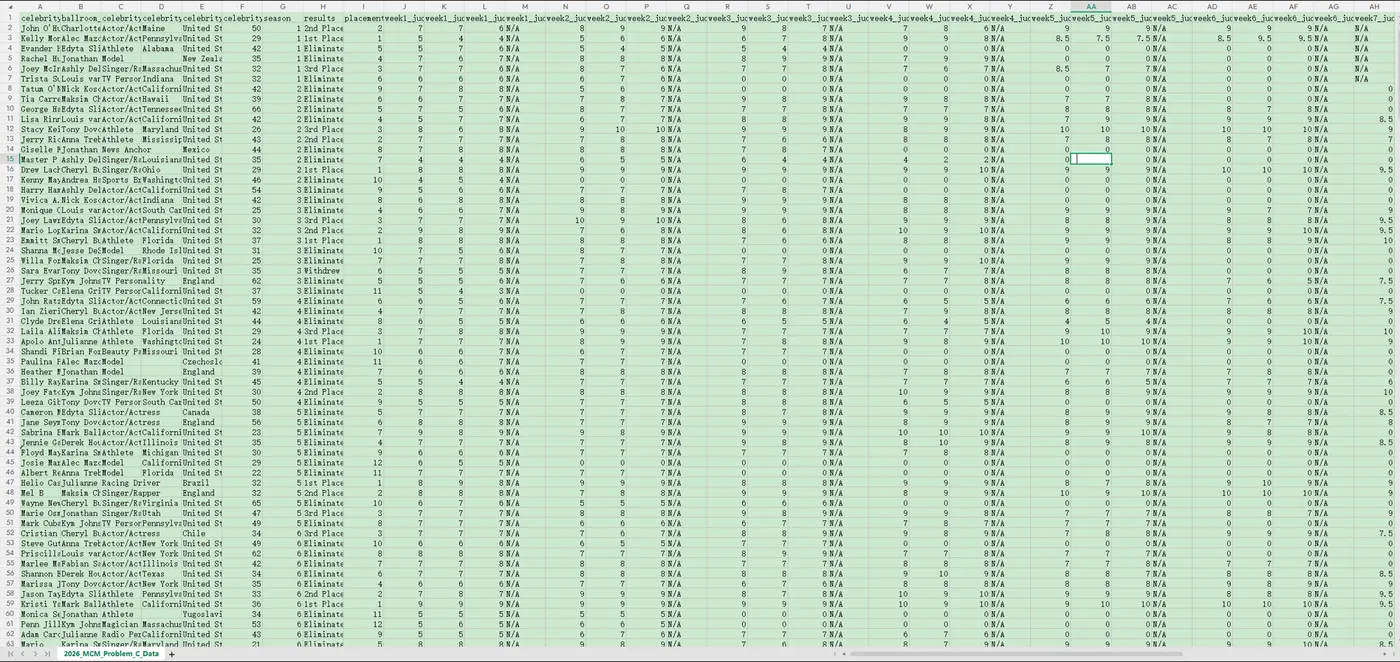Click the 'Shandi Fi' name cell

[40, 351]
